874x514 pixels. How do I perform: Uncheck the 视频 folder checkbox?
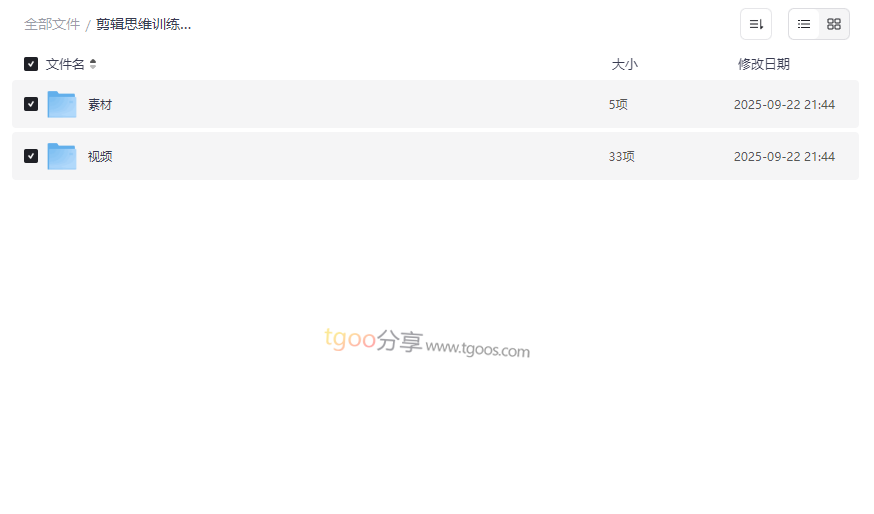(31, 156)
